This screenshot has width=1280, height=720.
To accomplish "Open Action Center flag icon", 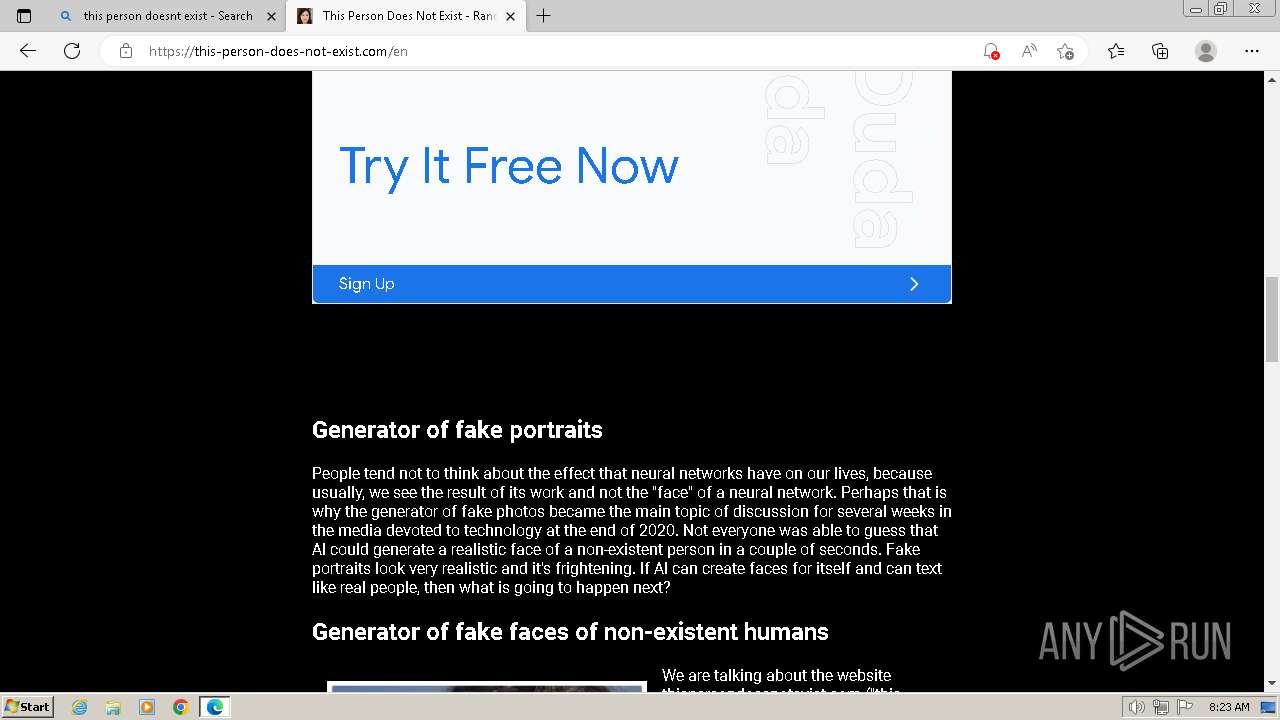I will click(x=1183, y=707).
